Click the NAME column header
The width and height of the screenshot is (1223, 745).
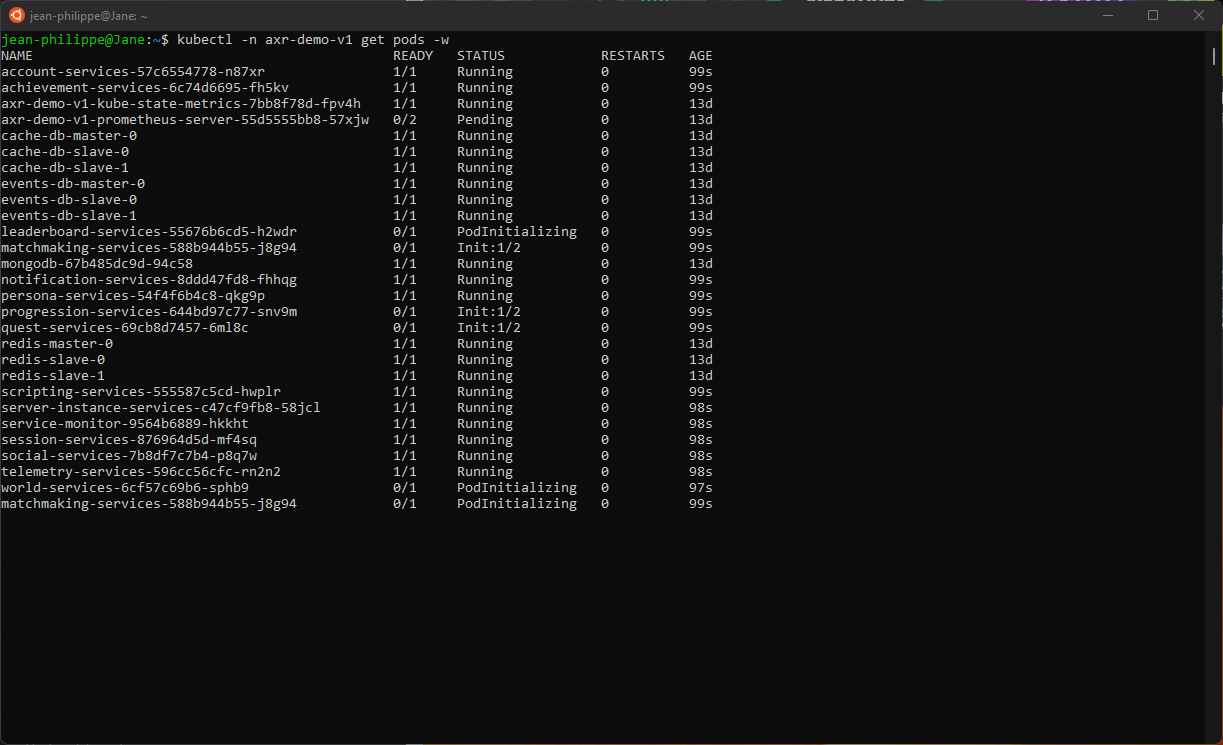(17, 56)
